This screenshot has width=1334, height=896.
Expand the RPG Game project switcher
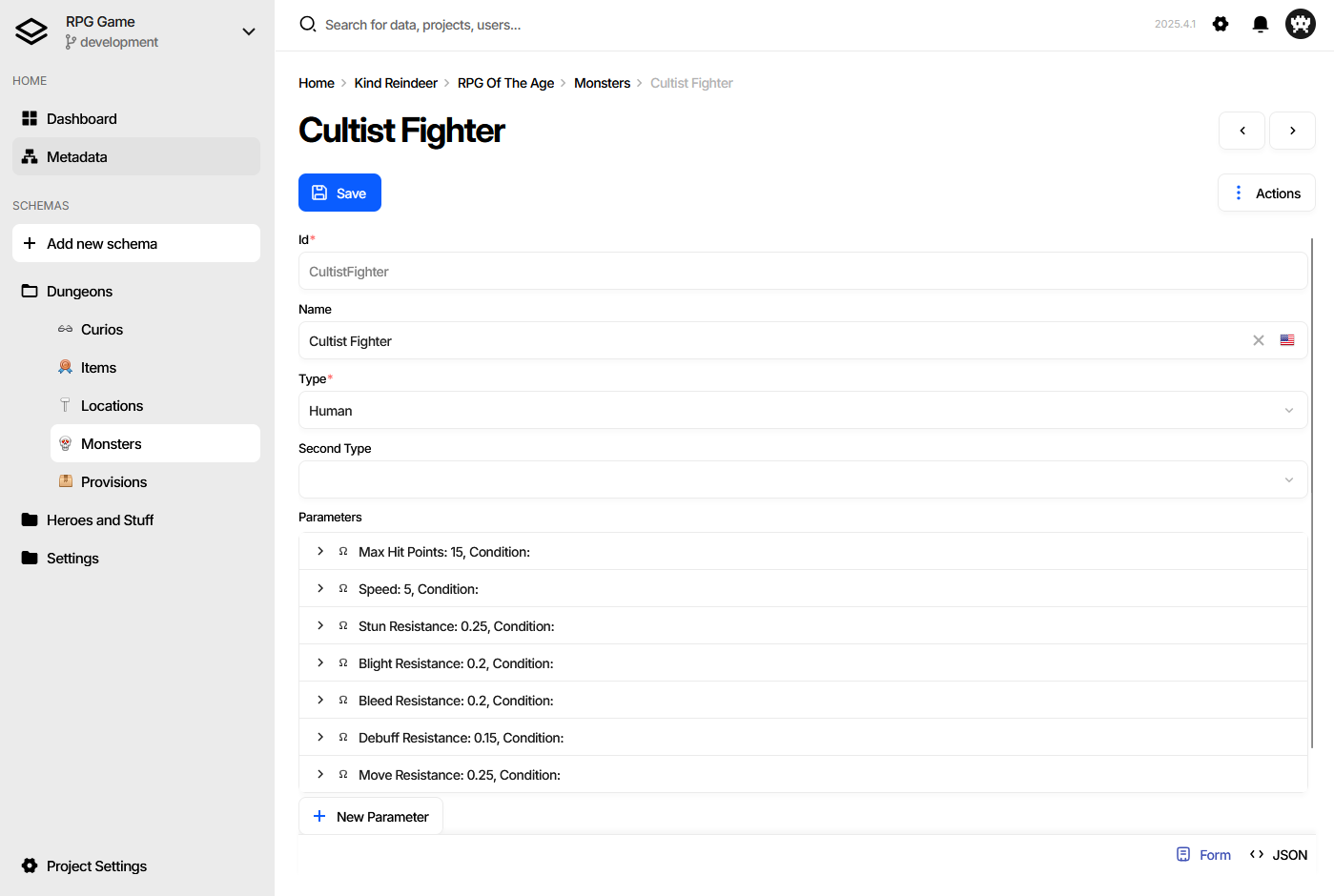pos(249,31)
